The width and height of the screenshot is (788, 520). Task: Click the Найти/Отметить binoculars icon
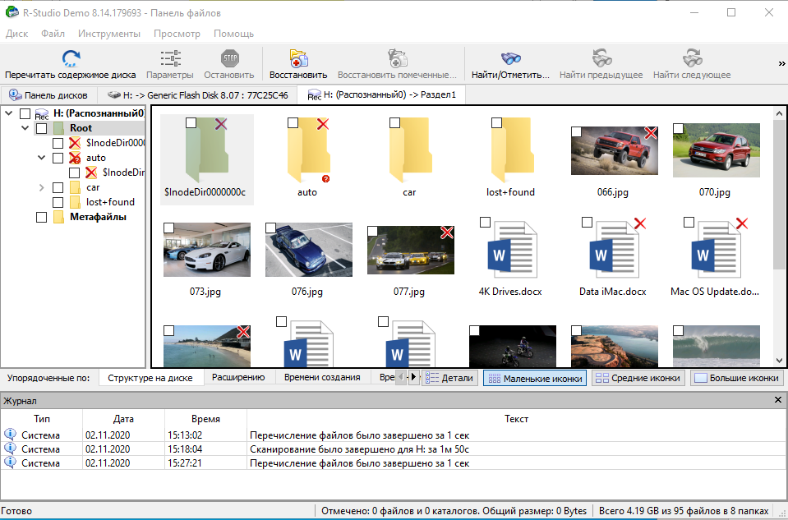point(510,58)
